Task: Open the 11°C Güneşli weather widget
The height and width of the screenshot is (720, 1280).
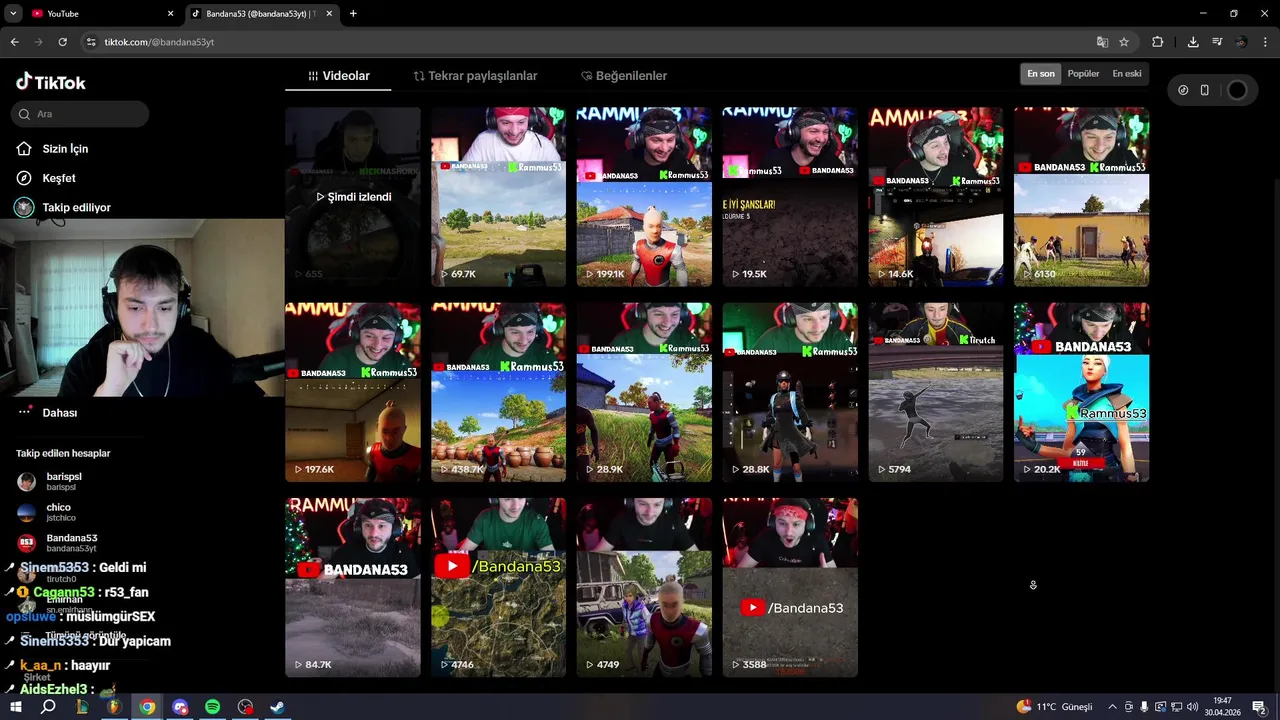Action: [1054, 707]
